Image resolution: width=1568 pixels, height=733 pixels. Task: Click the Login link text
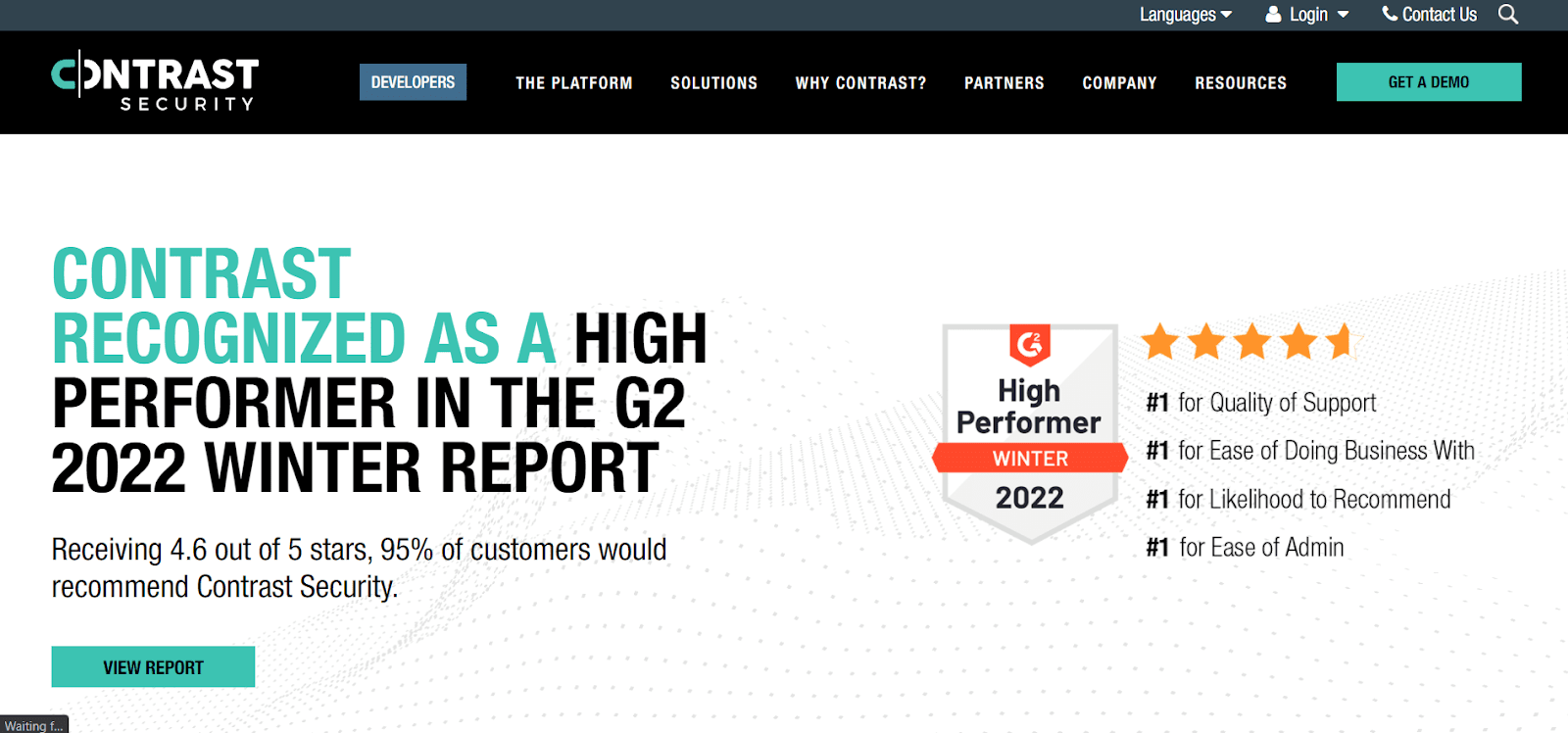coord(1308,15)
